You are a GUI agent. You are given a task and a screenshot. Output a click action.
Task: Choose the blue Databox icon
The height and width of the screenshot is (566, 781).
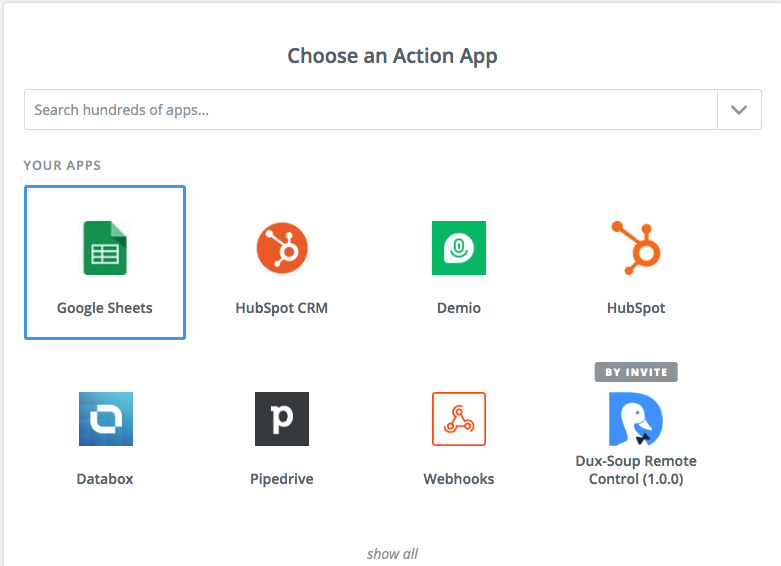coord(105,419)
